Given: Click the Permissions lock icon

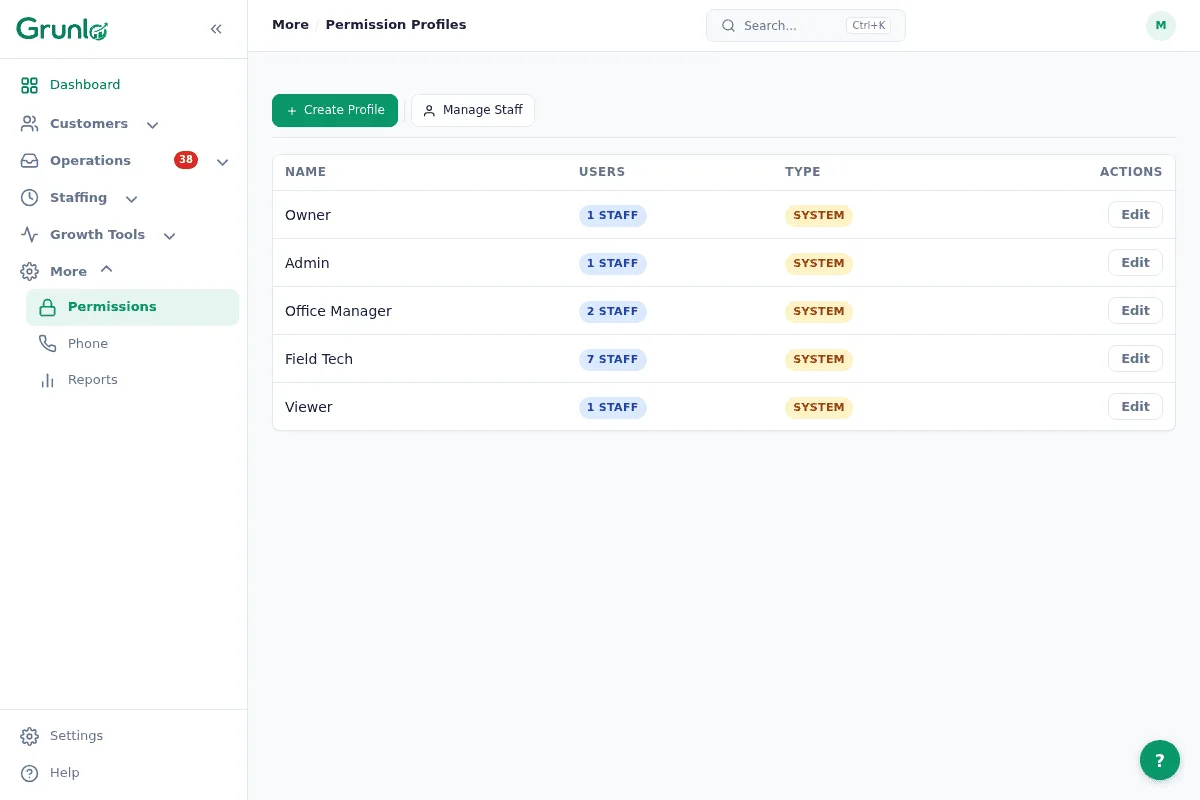Looking at the screenshot, I should (x=47, y=307).
